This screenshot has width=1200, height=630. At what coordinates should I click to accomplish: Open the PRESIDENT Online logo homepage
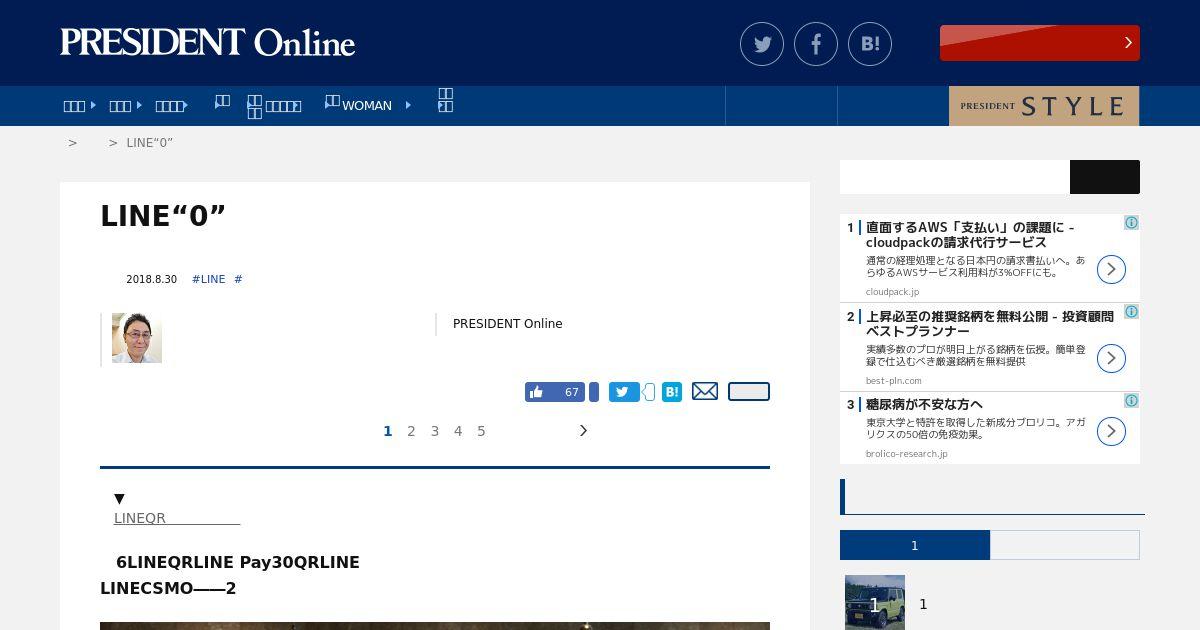click(x=207, y=43)
